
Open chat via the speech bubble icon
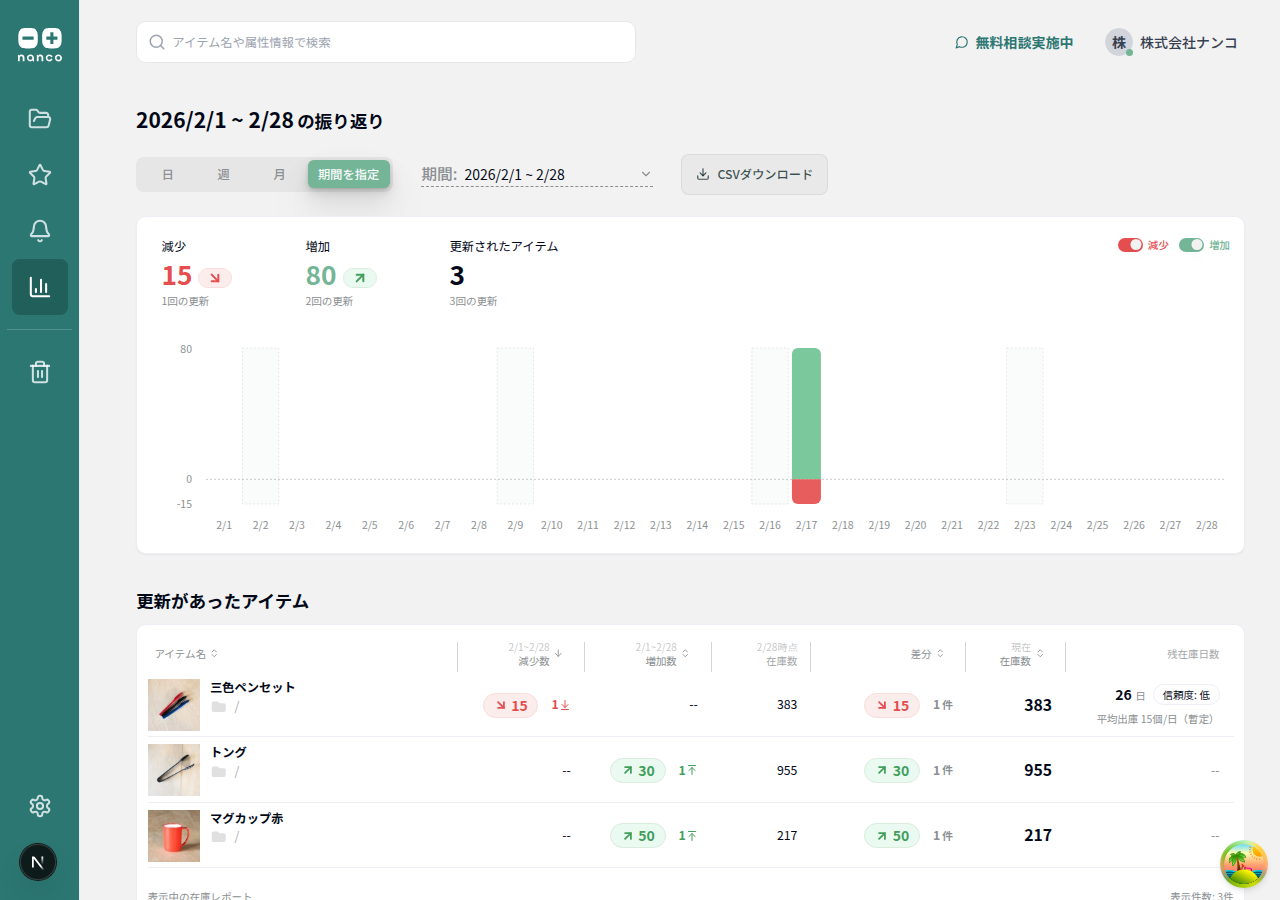(x=961, y=43)
